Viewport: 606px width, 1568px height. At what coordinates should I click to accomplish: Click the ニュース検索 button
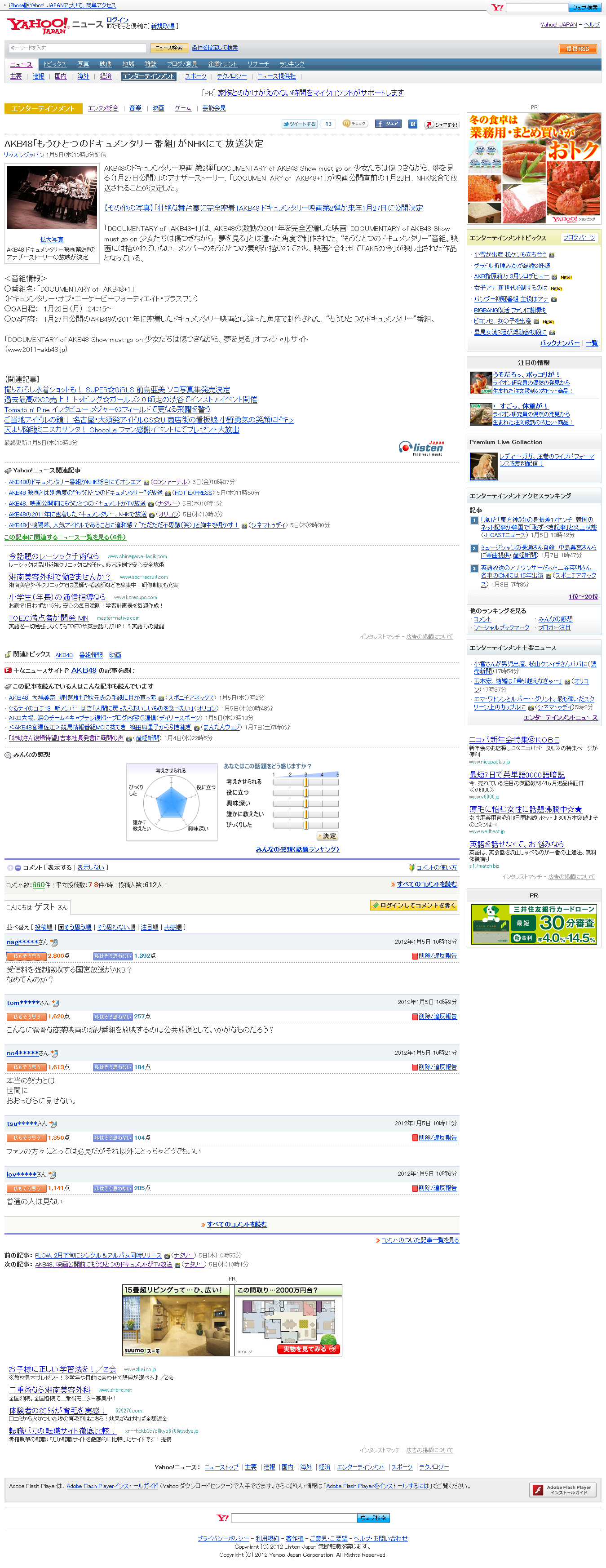coord(168,48)
